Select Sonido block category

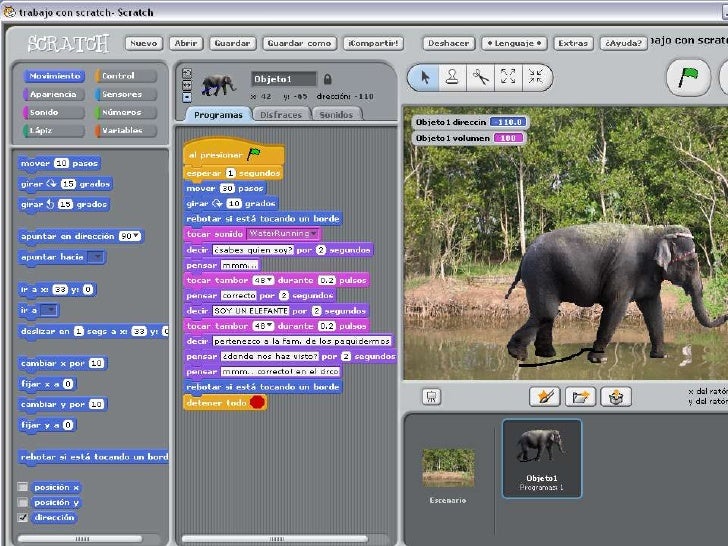[53, 112]
